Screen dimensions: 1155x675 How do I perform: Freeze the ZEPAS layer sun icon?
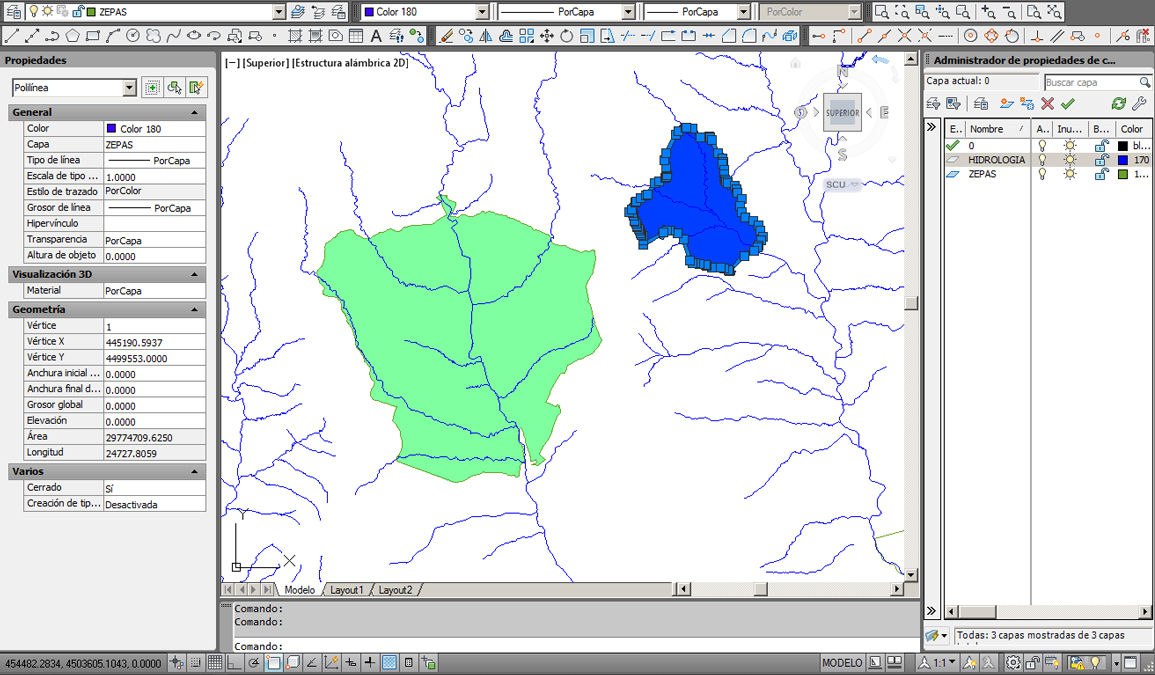point(1070,174)
